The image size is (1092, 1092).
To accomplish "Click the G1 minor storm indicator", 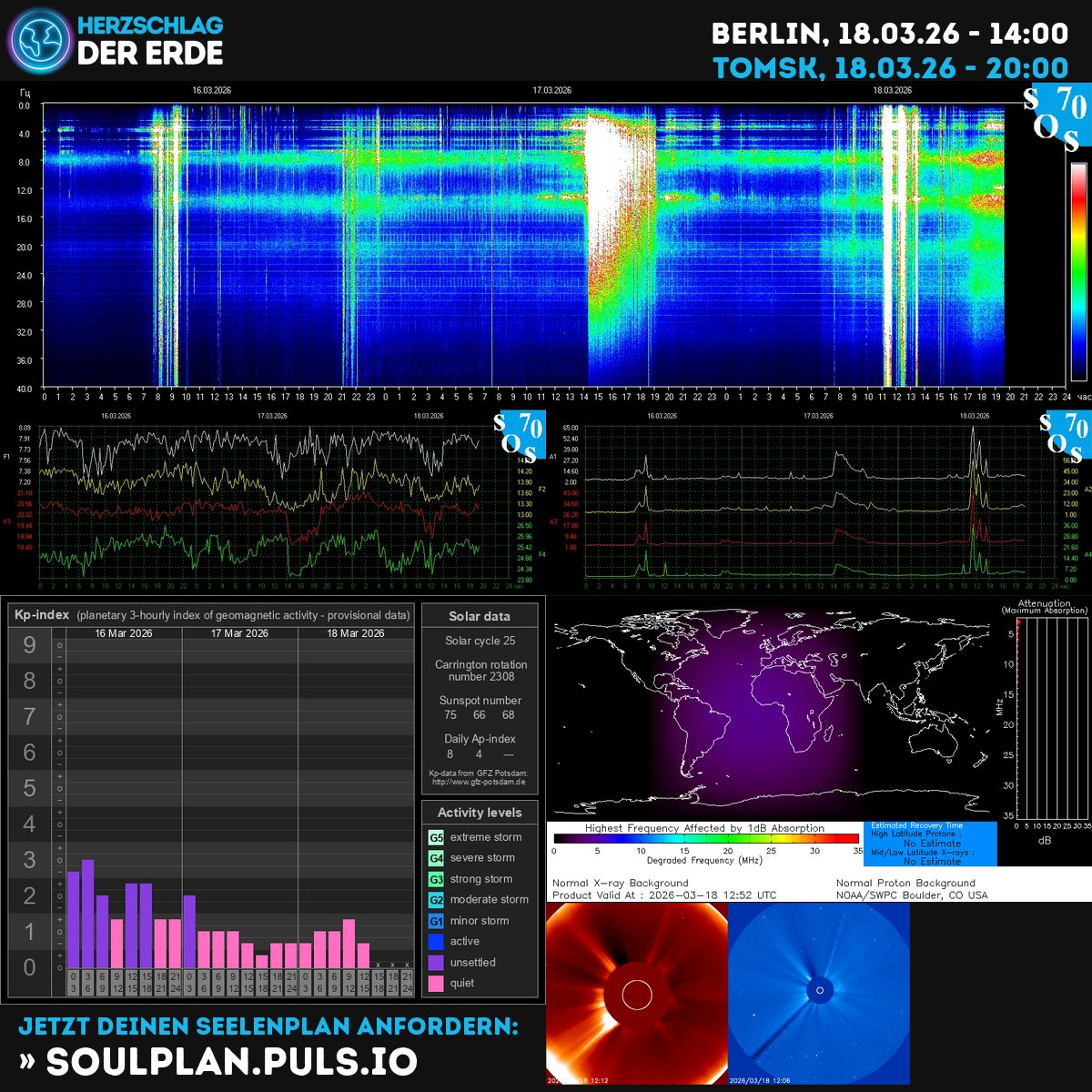I will [x=434, y=920].
